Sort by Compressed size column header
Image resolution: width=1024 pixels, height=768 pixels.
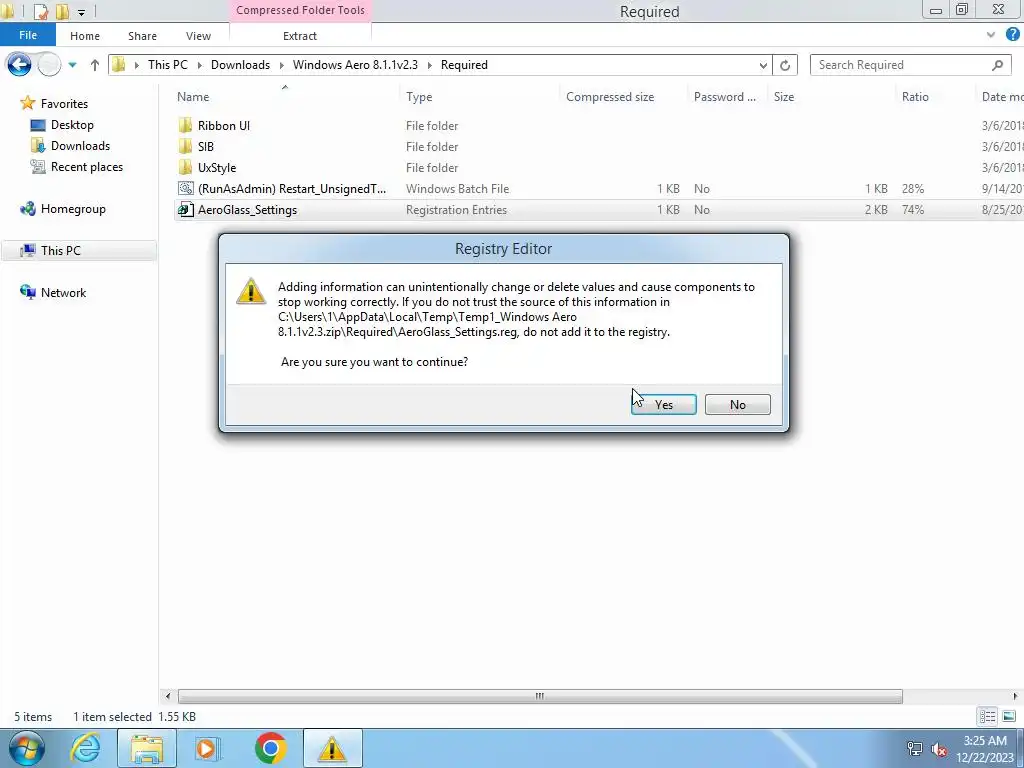click(609, 97)
